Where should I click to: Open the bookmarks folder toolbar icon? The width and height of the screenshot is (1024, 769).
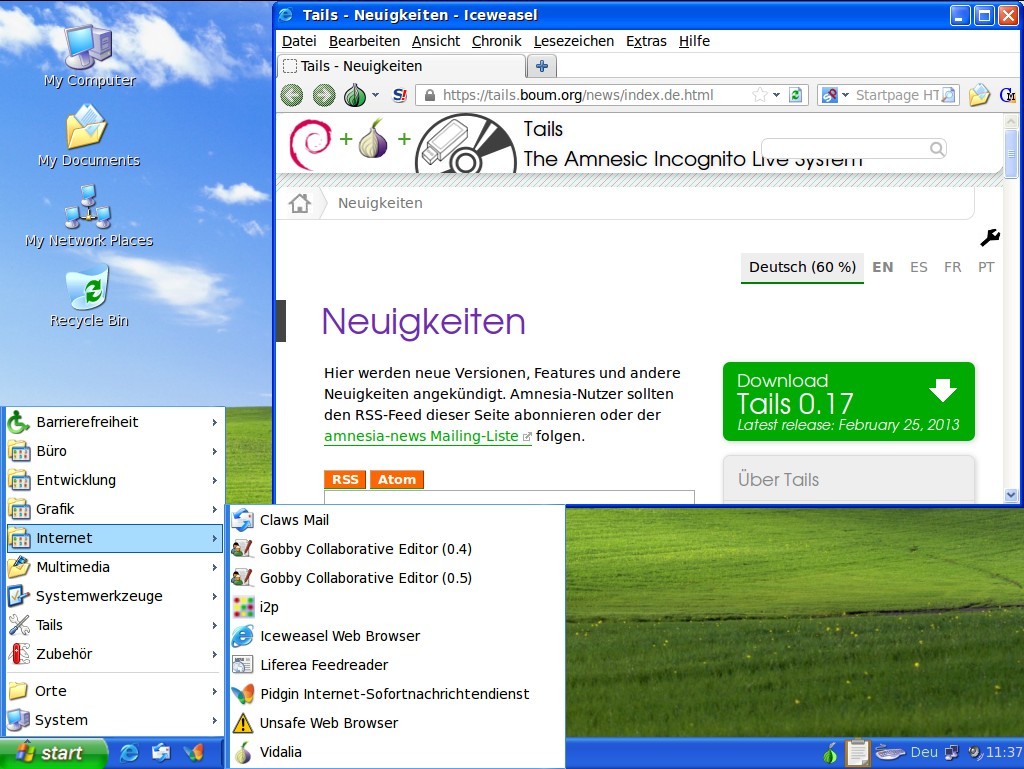pyautogui.click(x=979, y=95)
